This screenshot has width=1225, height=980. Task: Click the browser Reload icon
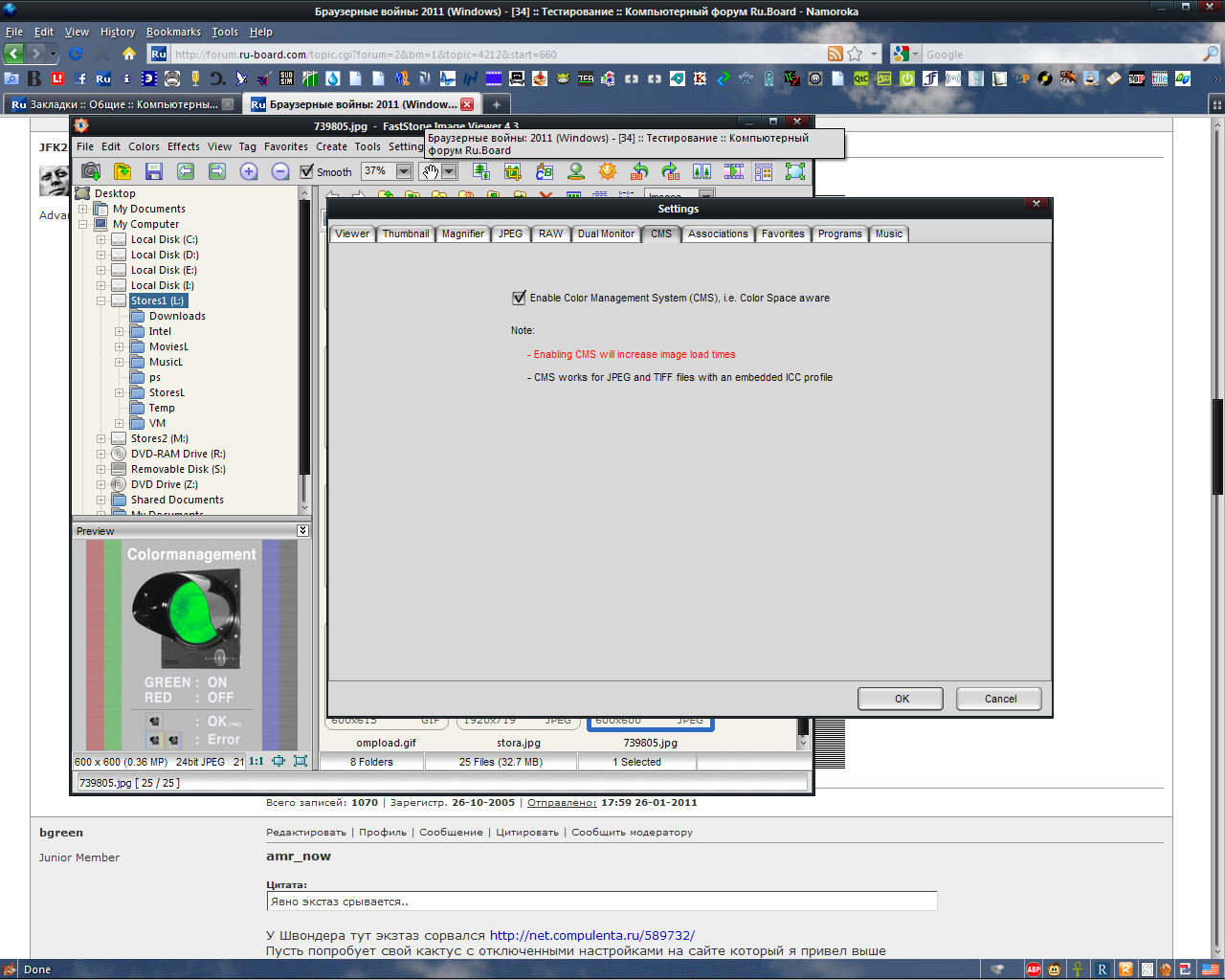pyautogui.click(x=76, y=54)
